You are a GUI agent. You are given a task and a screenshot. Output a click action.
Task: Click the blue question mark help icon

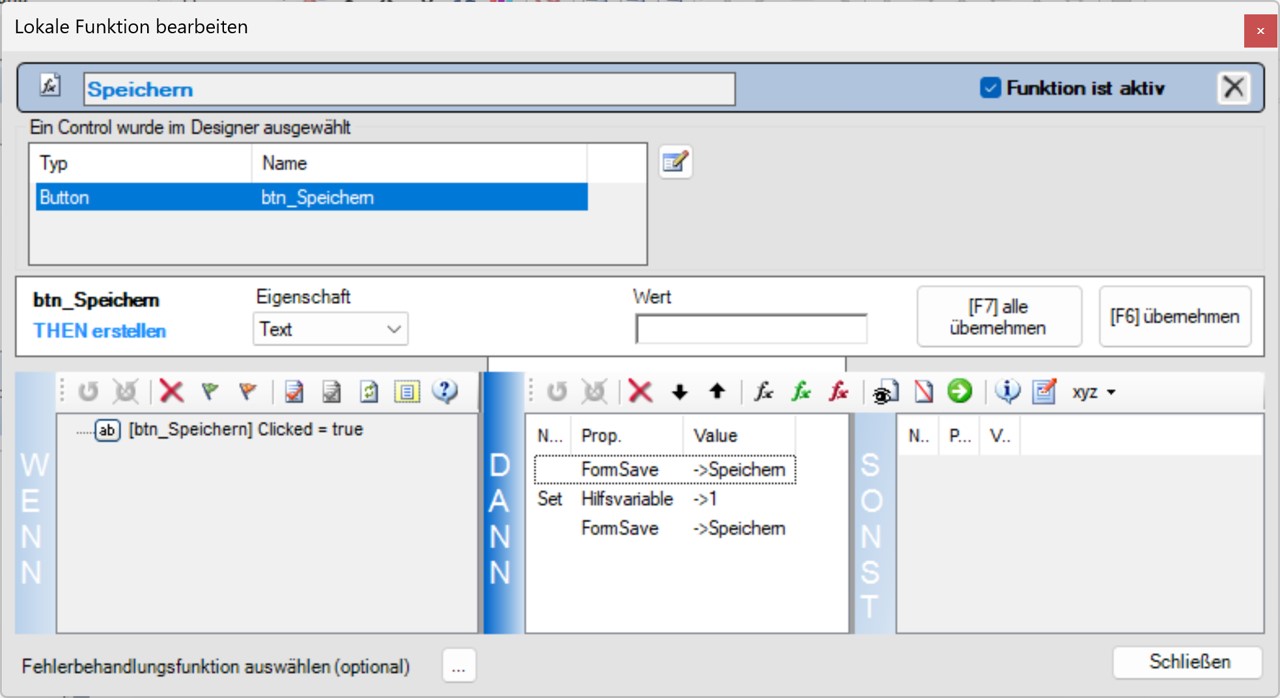pyautogui.click(x=445, y=392)
